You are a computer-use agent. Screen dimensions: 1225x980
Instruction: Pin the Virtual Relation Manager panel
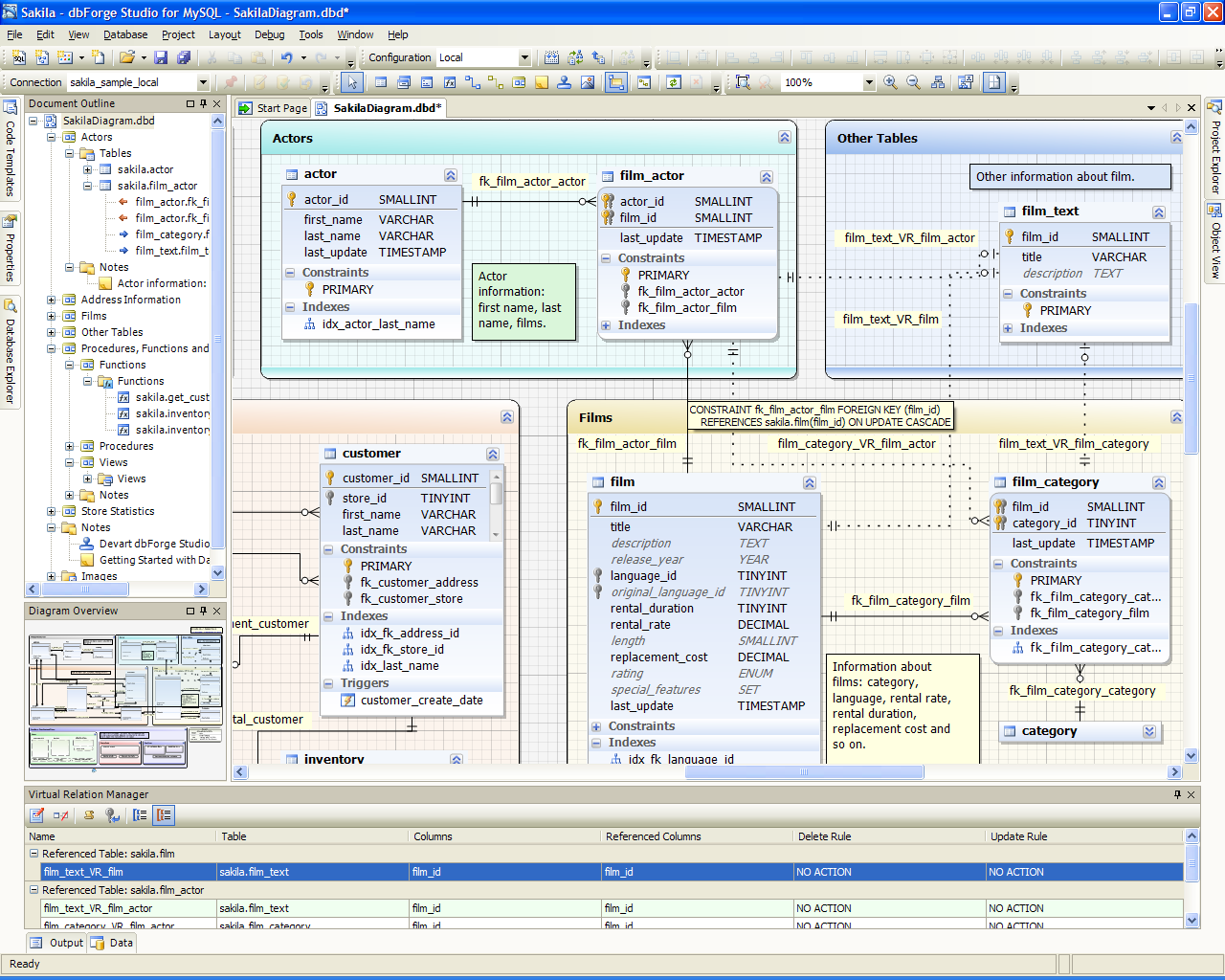(1177, 794)
